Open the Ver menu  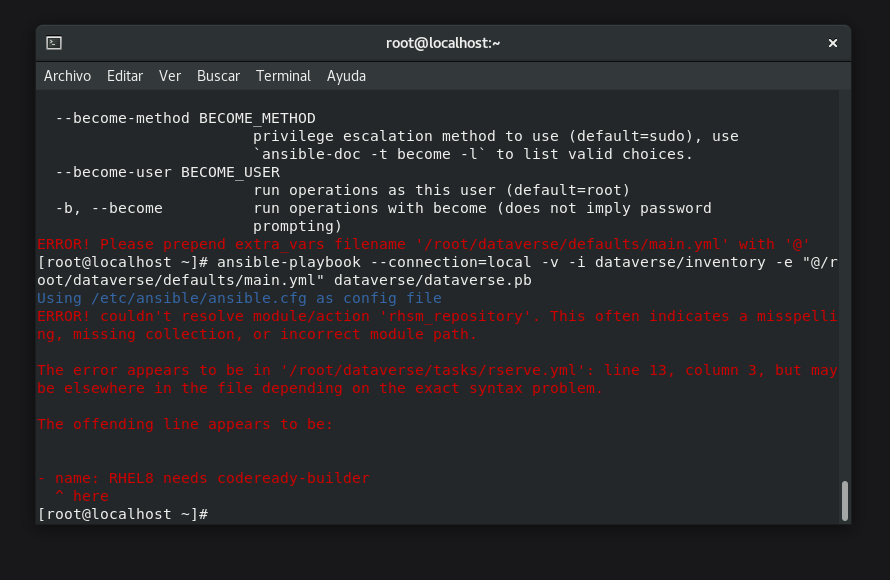170,76
